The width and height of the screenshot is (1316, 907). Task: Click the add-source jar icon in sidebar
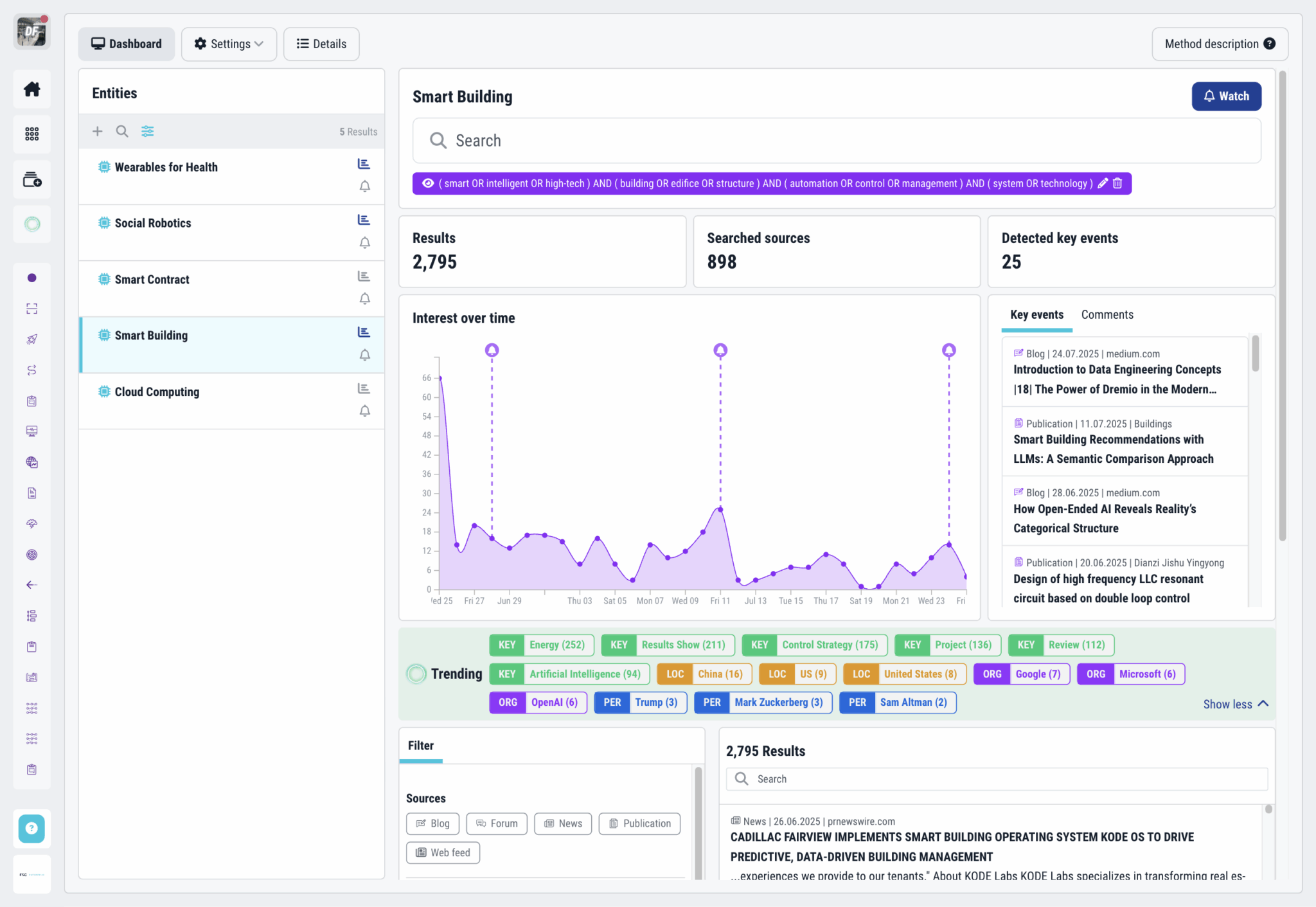click(31, 180)
